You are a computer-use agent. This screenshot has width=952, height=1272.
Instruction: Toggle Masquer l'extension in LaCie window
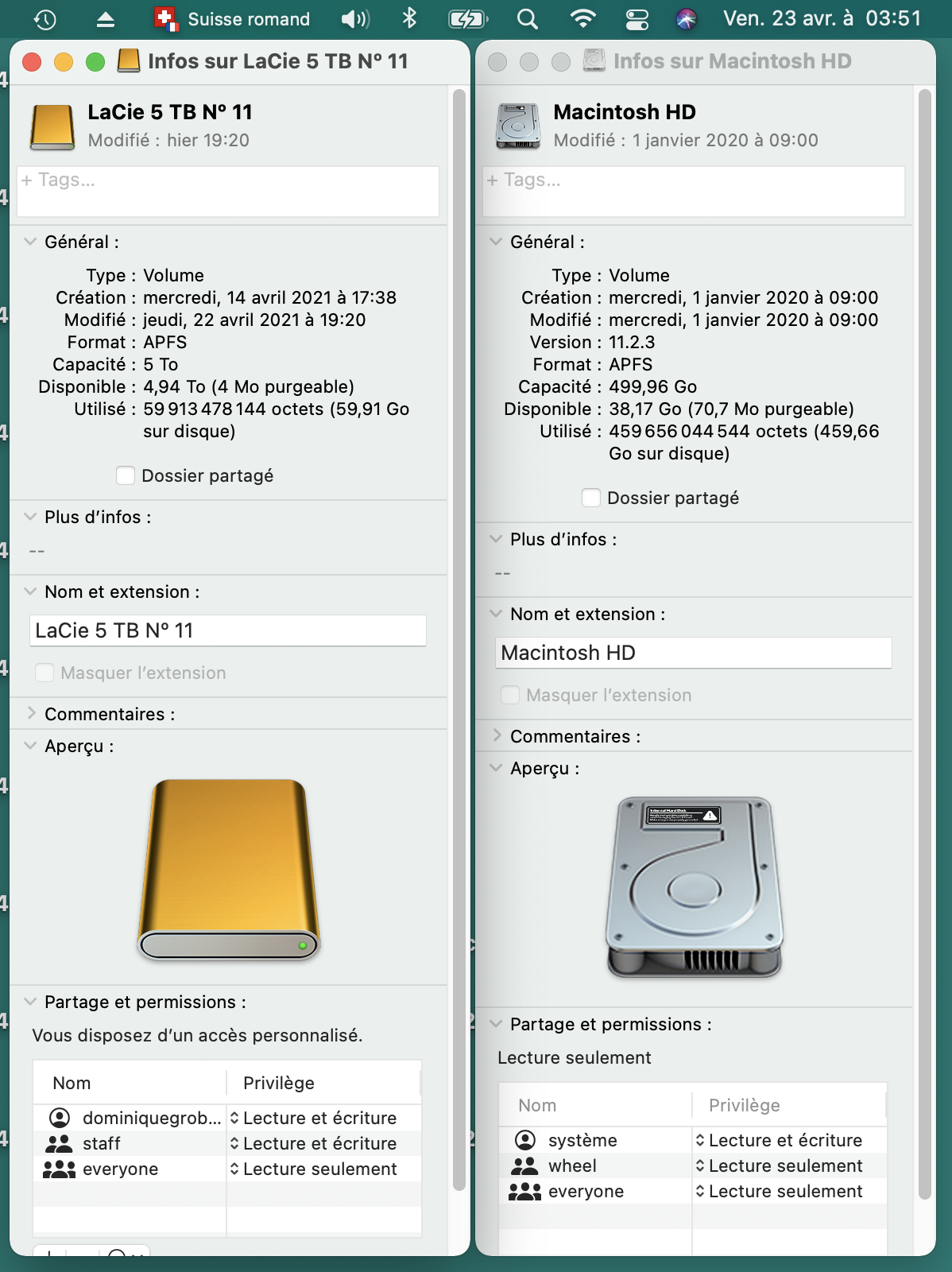pos(45,673)
